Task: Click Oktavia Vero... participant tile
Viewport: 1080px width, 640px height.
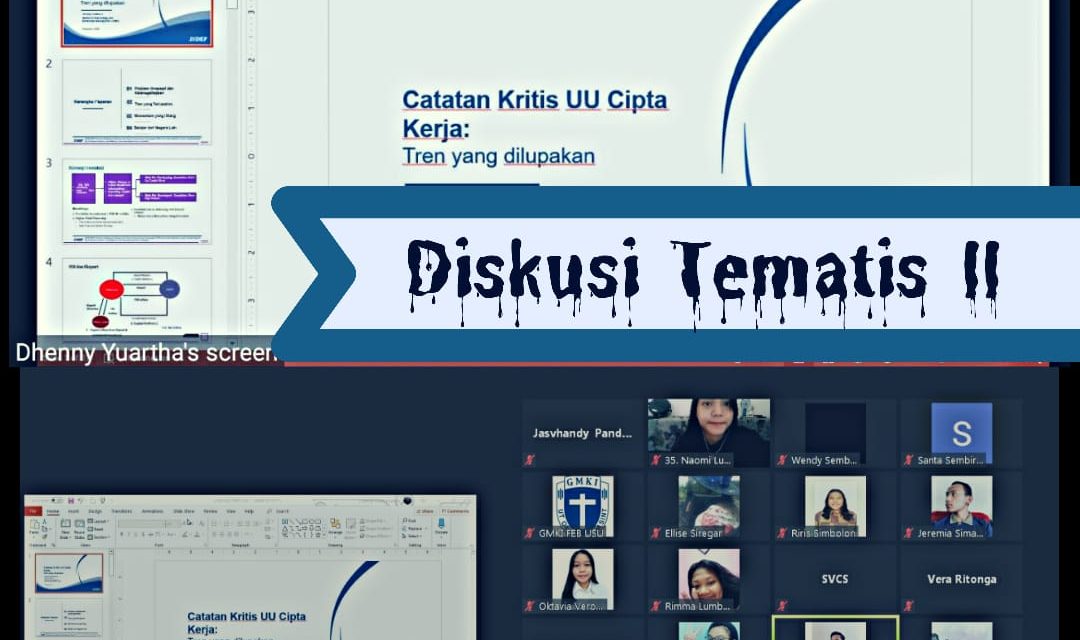Action: [x=583, y=579]
